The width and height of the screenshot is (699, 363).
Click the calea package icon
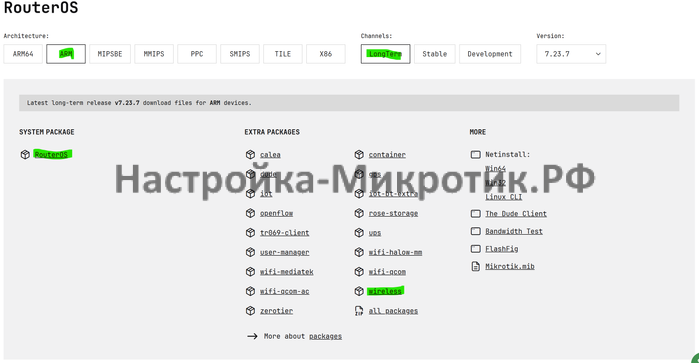coord(250,154)
